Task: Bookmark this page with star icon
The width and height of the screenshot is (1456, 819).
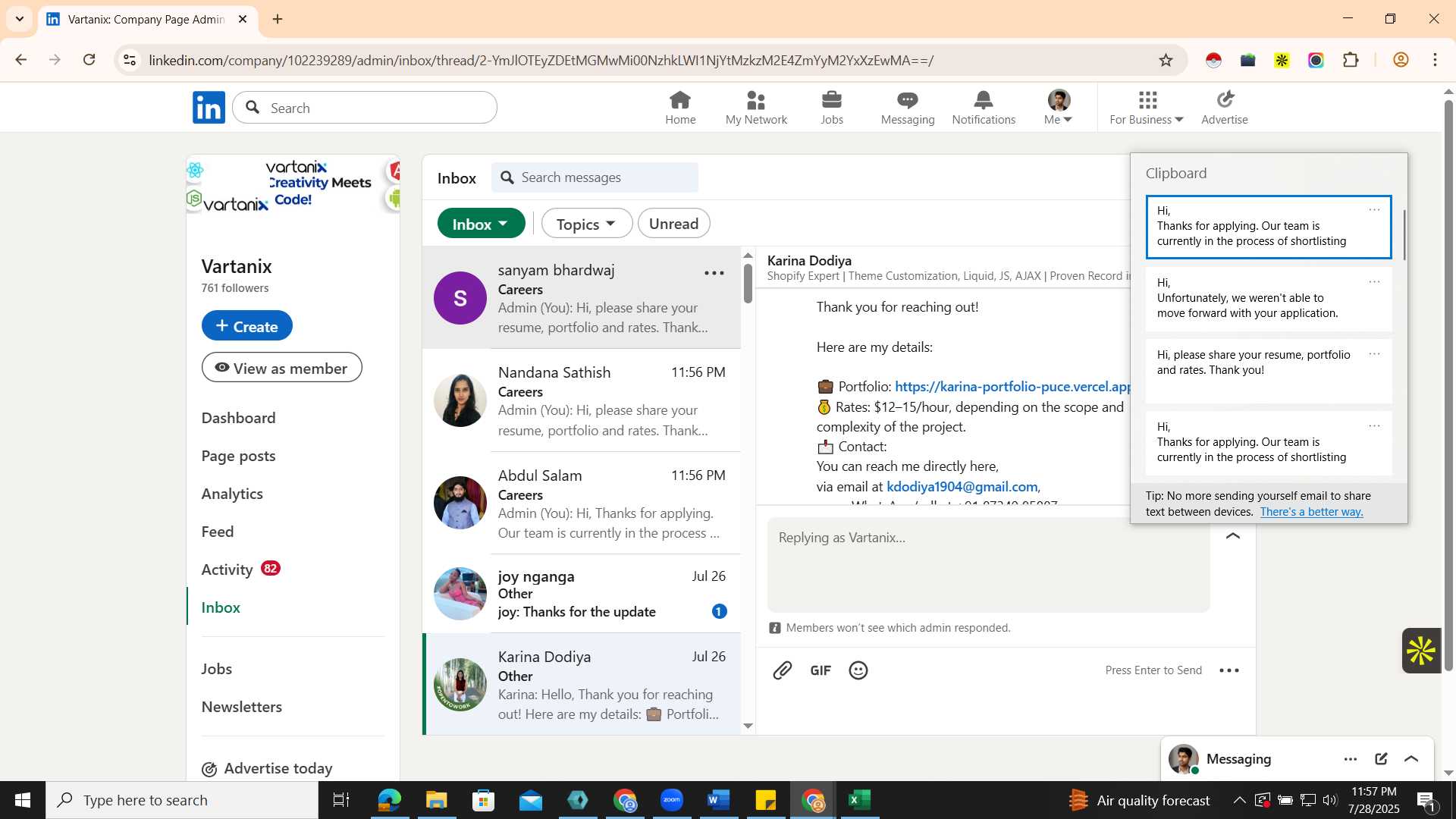Action: pyautogui.click(x=1166, y=60)
